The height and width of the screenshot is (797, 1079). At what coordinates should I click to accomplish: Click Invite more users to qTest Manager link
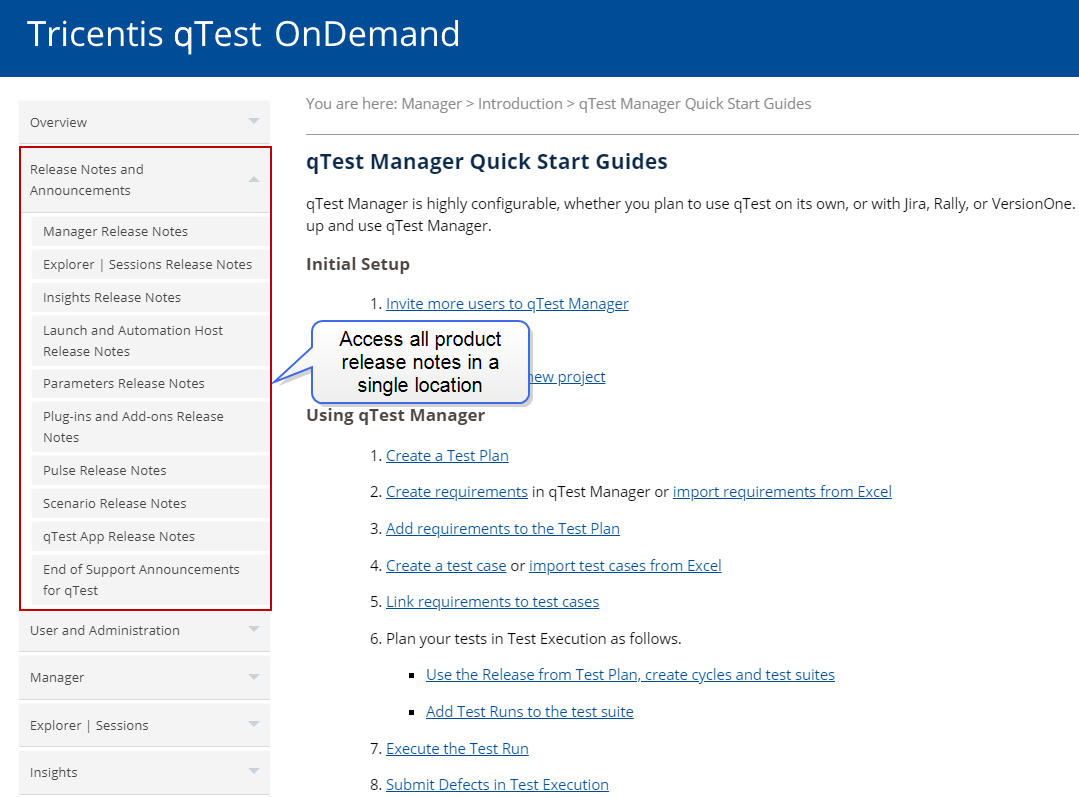point(507,304)
